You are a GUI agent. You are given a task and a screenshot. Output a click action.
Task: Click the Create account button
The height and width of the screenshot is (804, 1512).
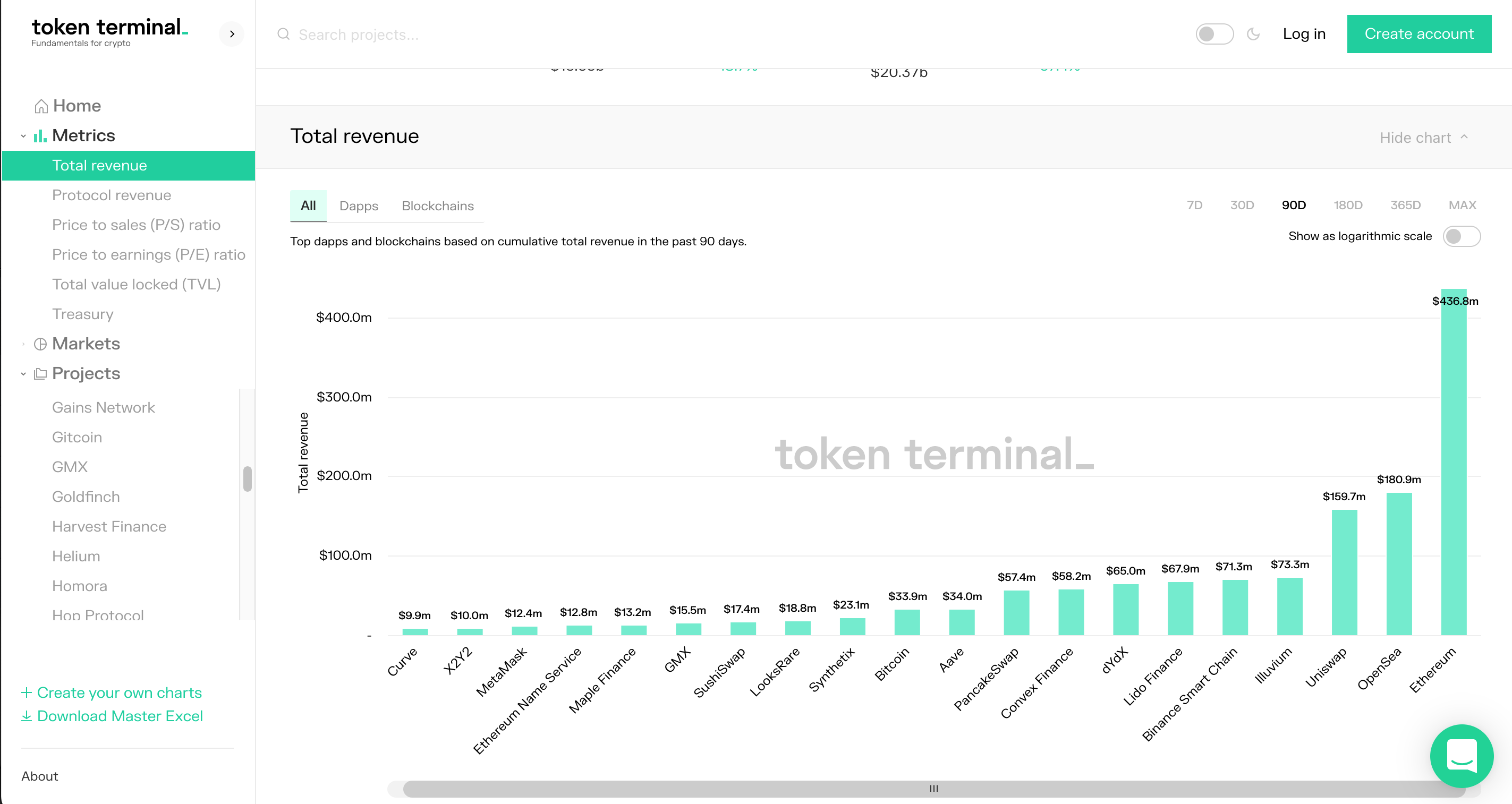click(1418, 34)
